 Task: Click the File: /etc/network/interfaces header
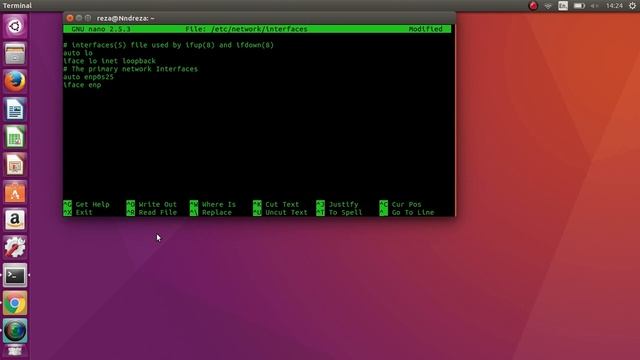247,29
